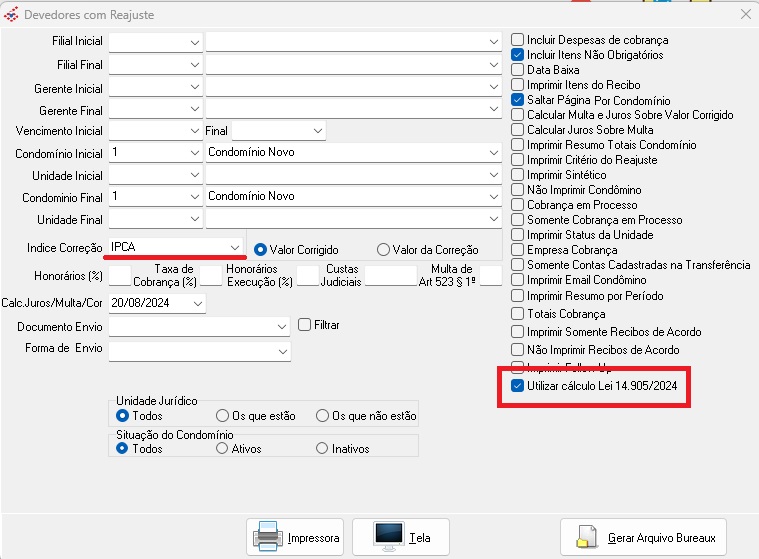
Task: Click the Devedores com Reajuste title icon
Action: [x=12, y=14]
